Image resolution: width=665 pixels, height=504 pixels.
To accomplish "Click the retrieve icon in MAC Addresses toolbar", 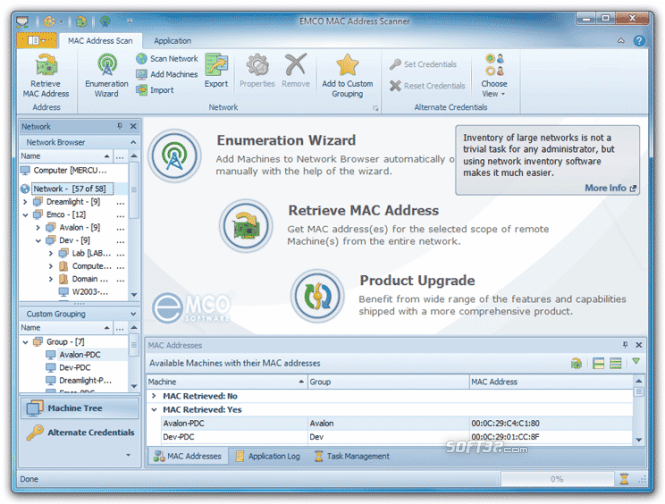I will [576, 363].
